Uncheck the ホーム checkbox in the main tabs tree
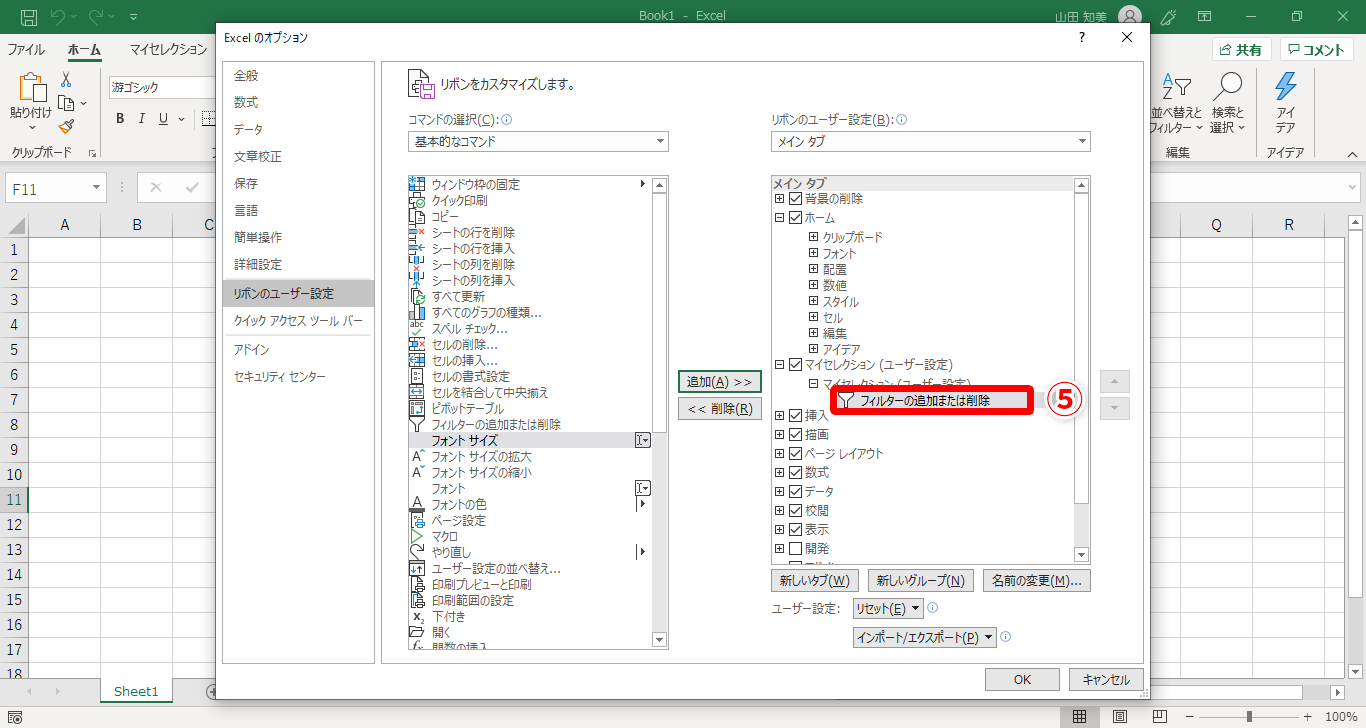This screenshot has width=1366, height=728. pyautogui.click(x=796, y=217)
